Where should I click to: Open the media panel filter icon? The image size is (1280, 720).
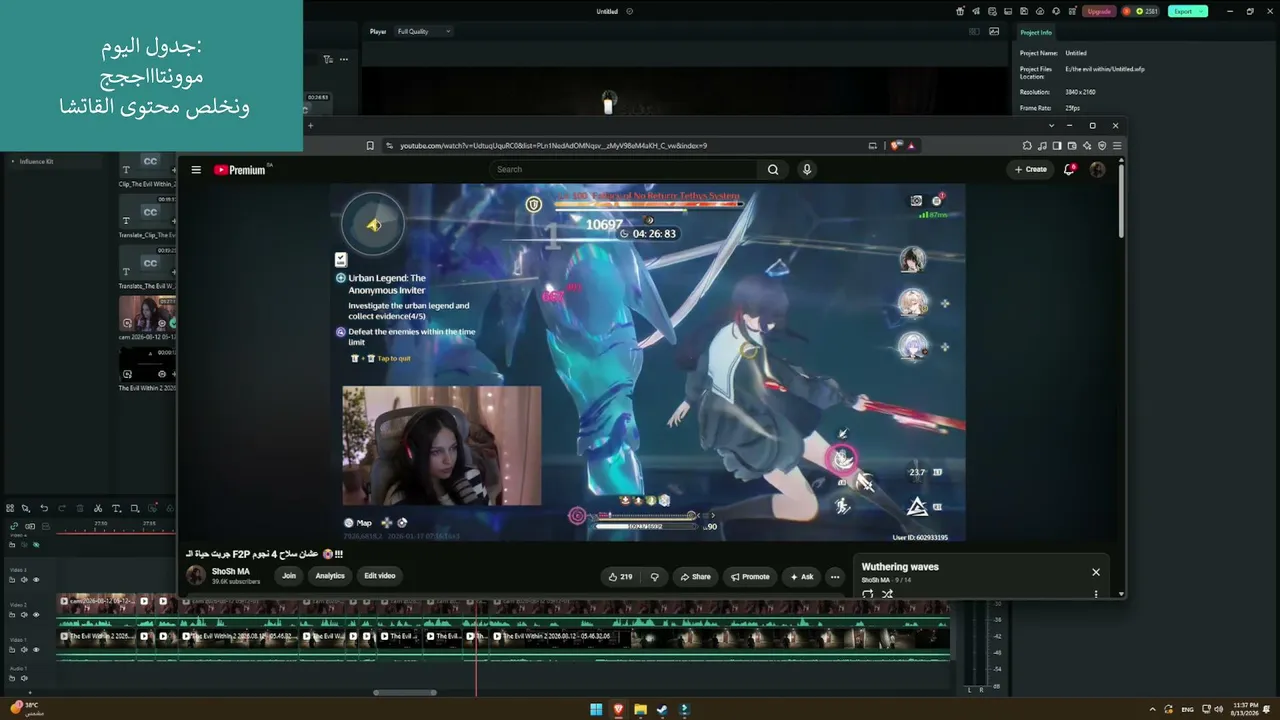328,59
